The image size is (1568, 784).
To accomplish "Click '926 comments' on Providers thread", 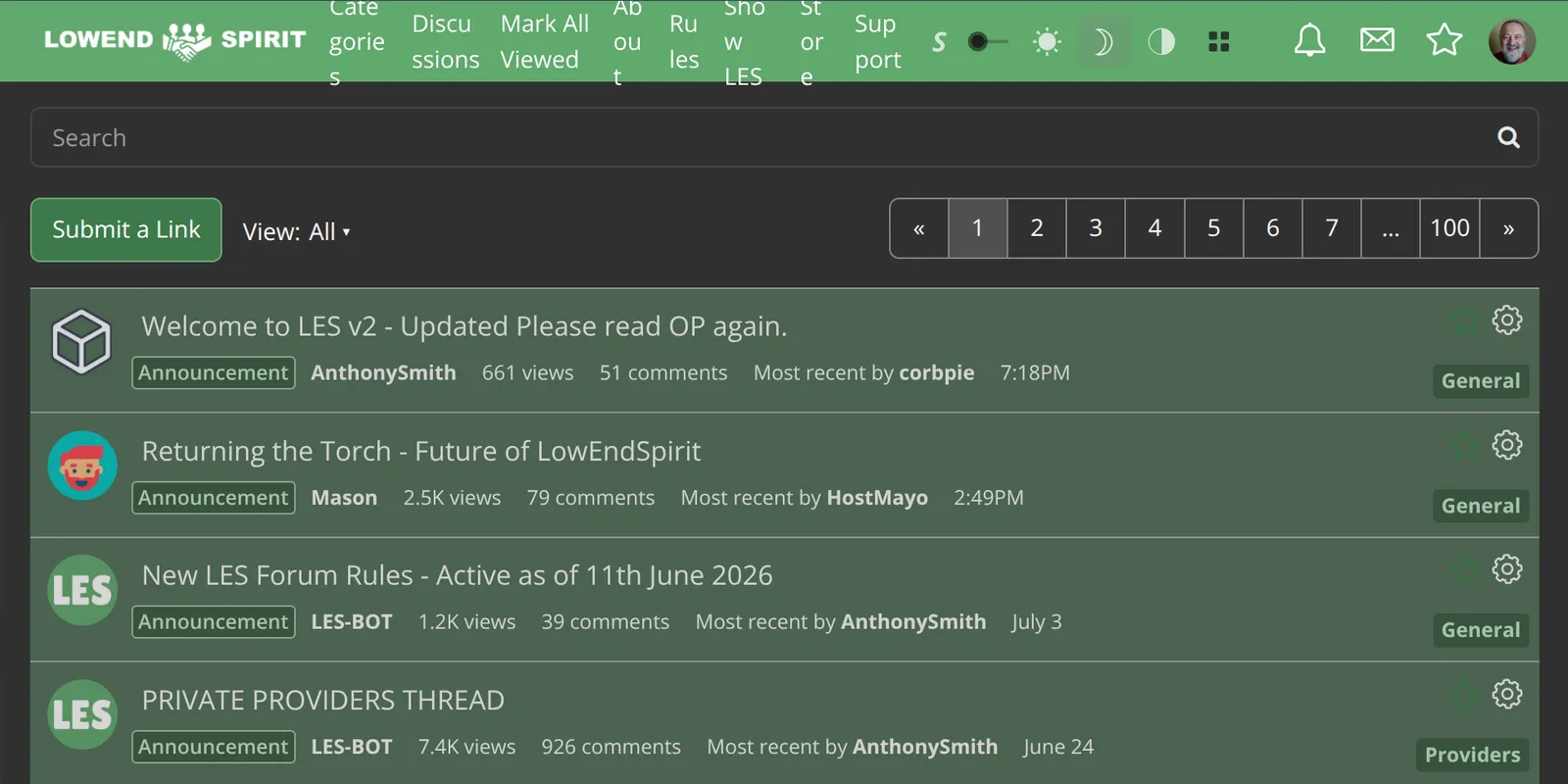I will [611, 747].
